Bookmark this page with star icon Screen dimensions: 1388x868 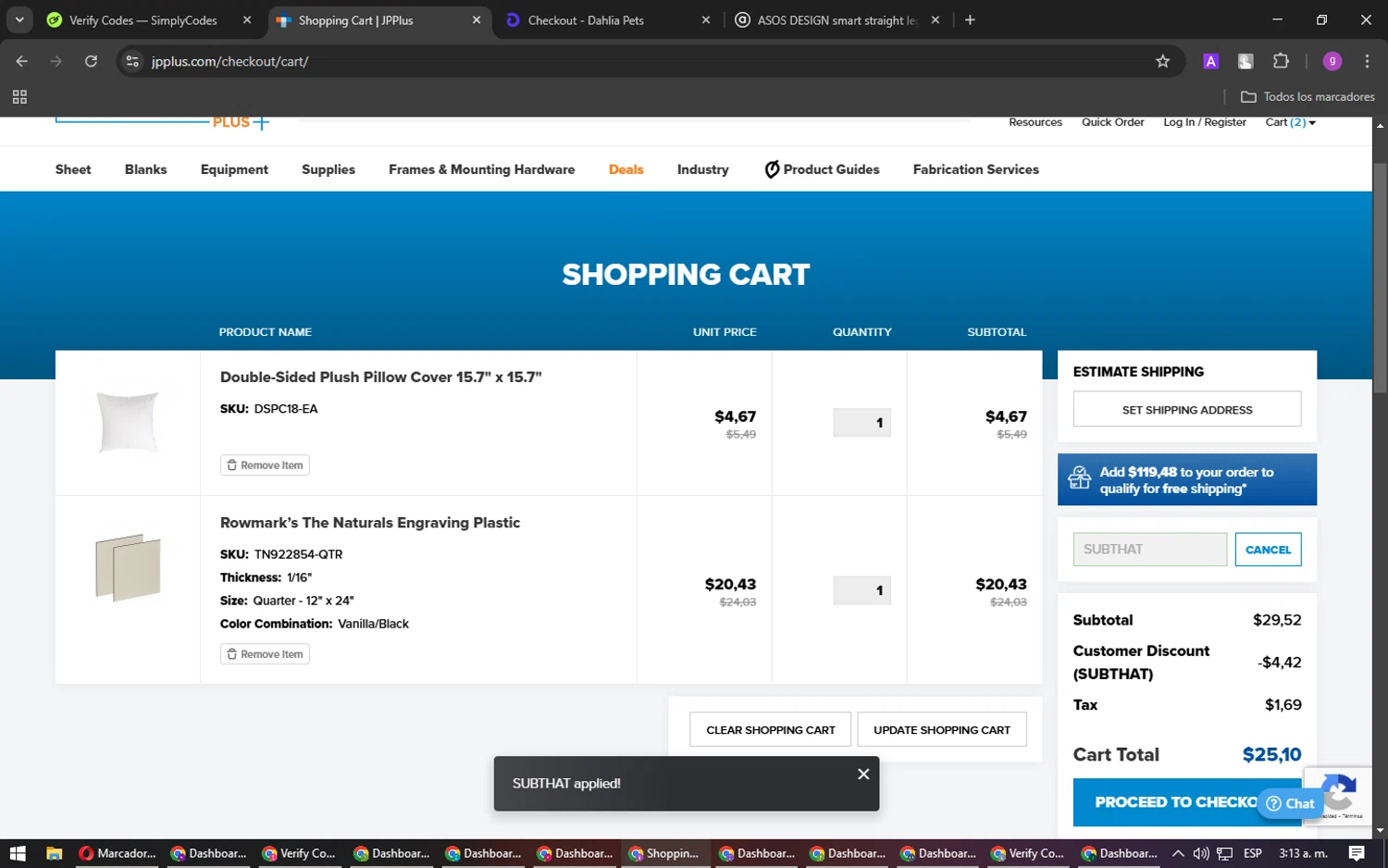(1163, 61)
